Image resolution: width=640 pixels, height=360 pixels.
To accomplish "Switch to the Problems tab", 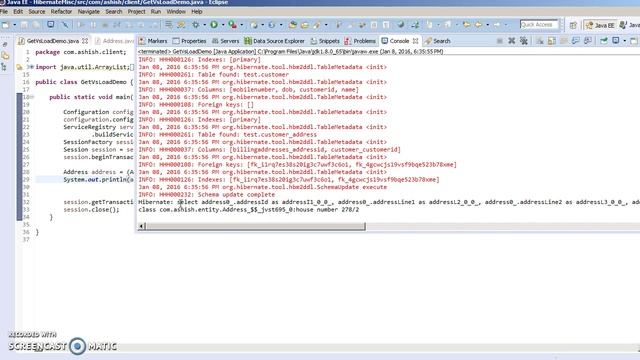I will [x=360, y=41].
